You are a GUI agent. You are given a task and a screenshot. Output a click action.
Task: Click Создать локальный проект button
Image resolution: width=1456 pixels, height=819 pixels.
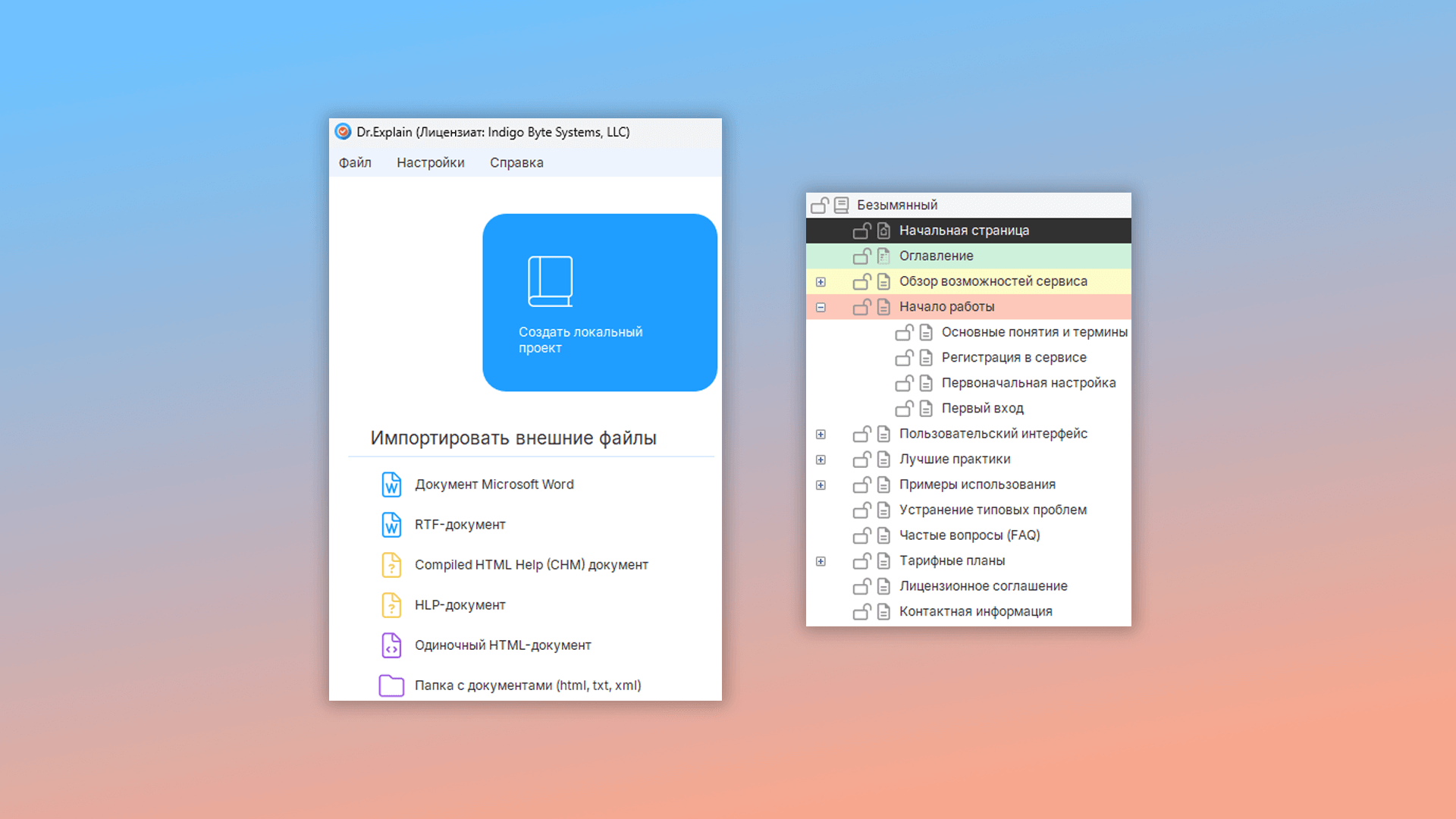[x=599, y=303]
